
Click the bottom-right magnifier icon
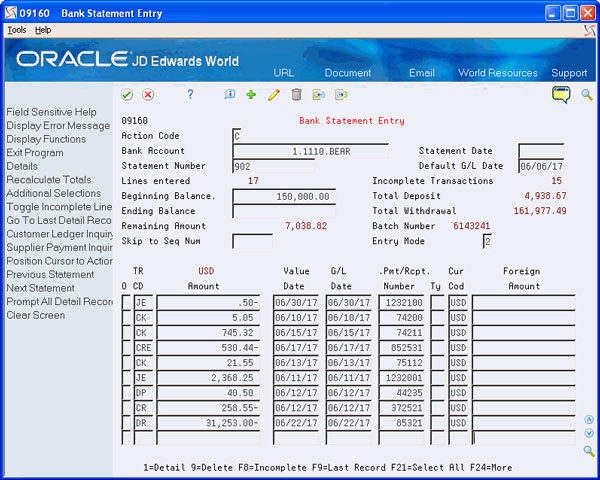click(x=589, y=451)
